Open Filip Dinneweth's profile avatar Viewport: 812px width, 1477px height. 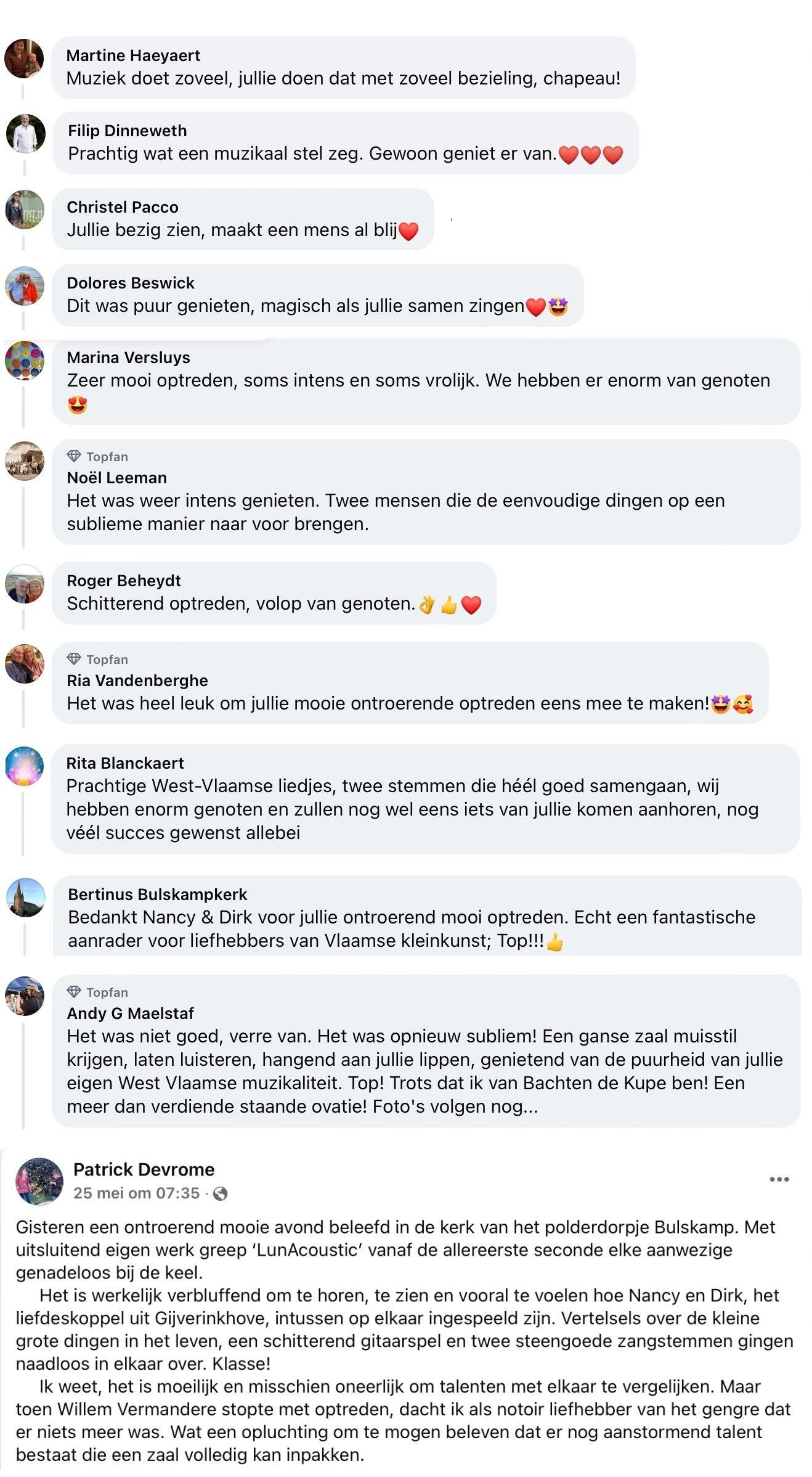(x=25, y=133)
